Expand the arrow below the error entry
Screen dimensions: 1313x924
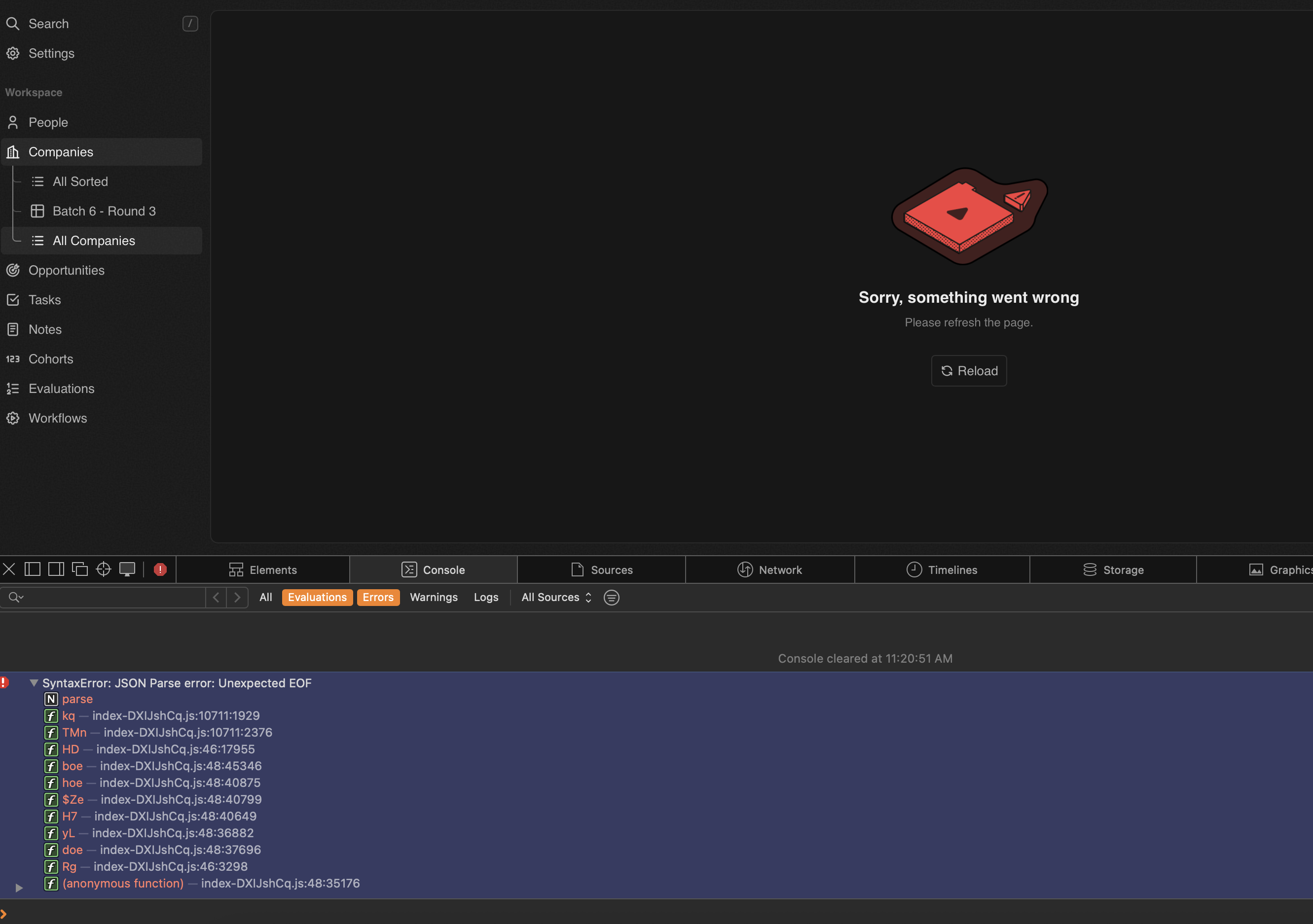(x=19, y=888)
